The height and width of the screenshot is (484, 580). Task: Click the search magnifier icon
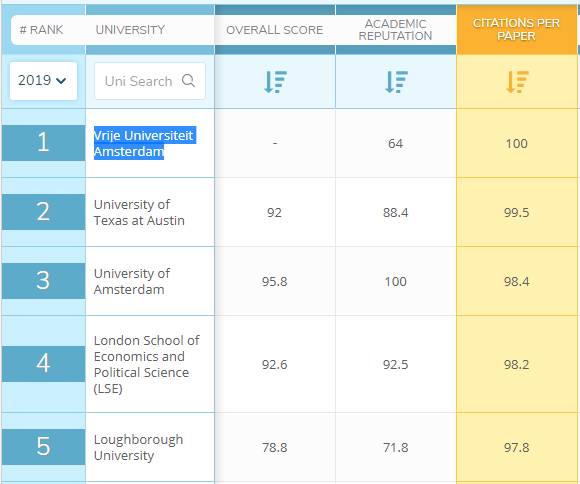coord(188,80)
